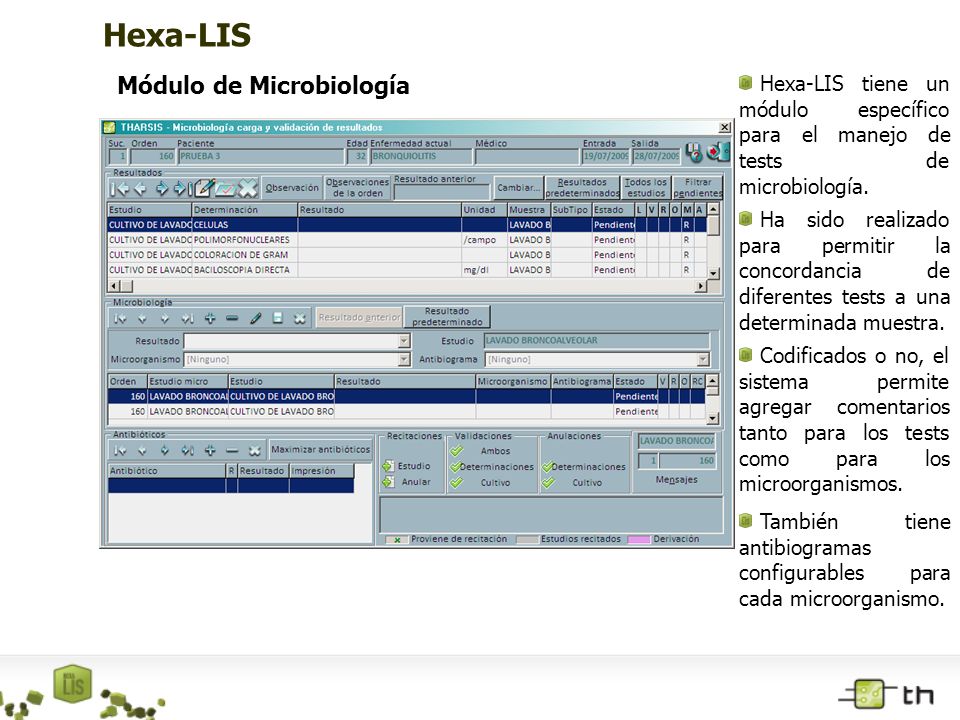Go to first record in Microbiología toolbar

(x=120, y=318)
